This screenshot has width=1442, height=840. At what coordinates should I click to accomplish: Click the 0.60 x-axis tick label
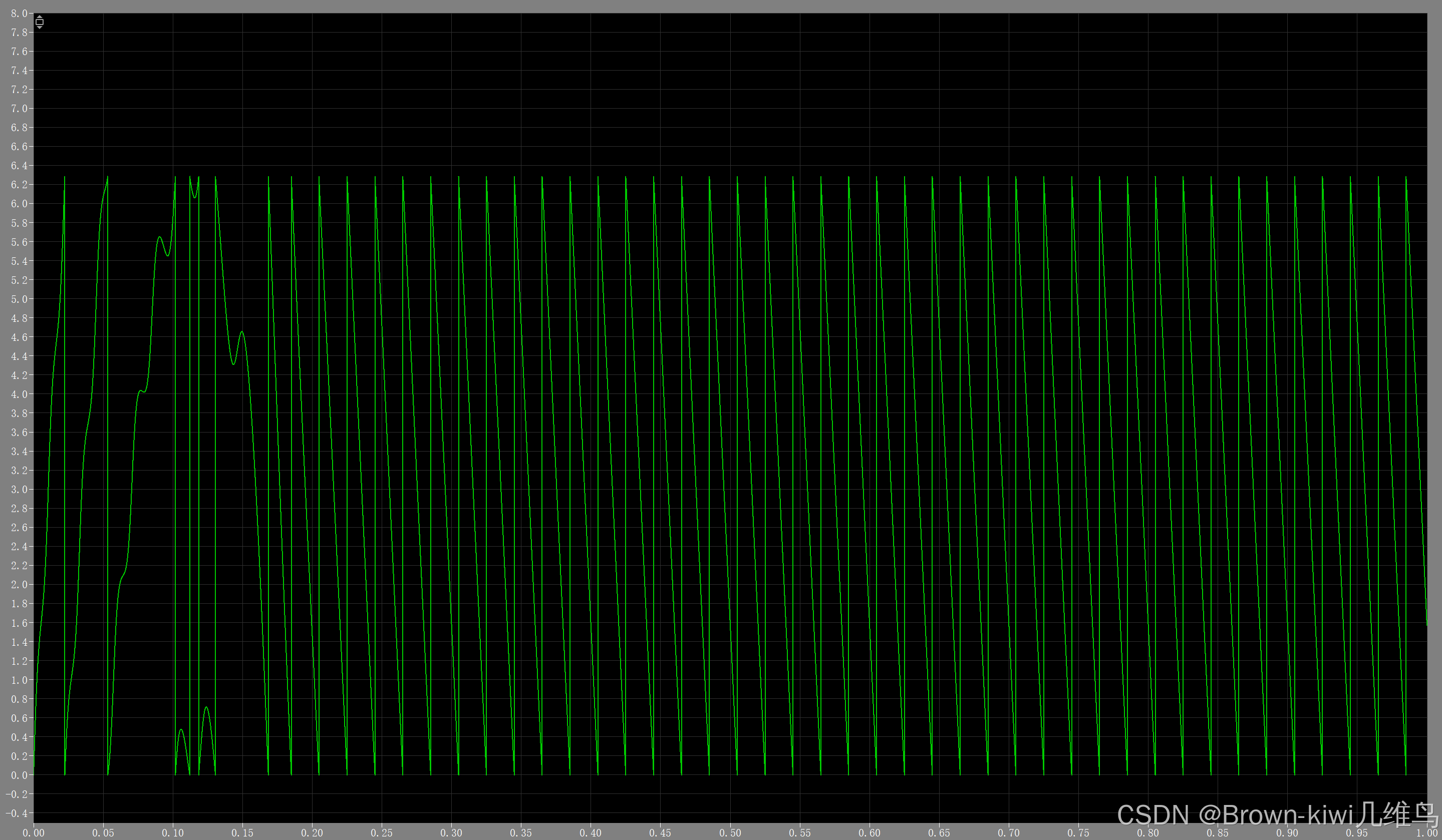tap(869, 832)
